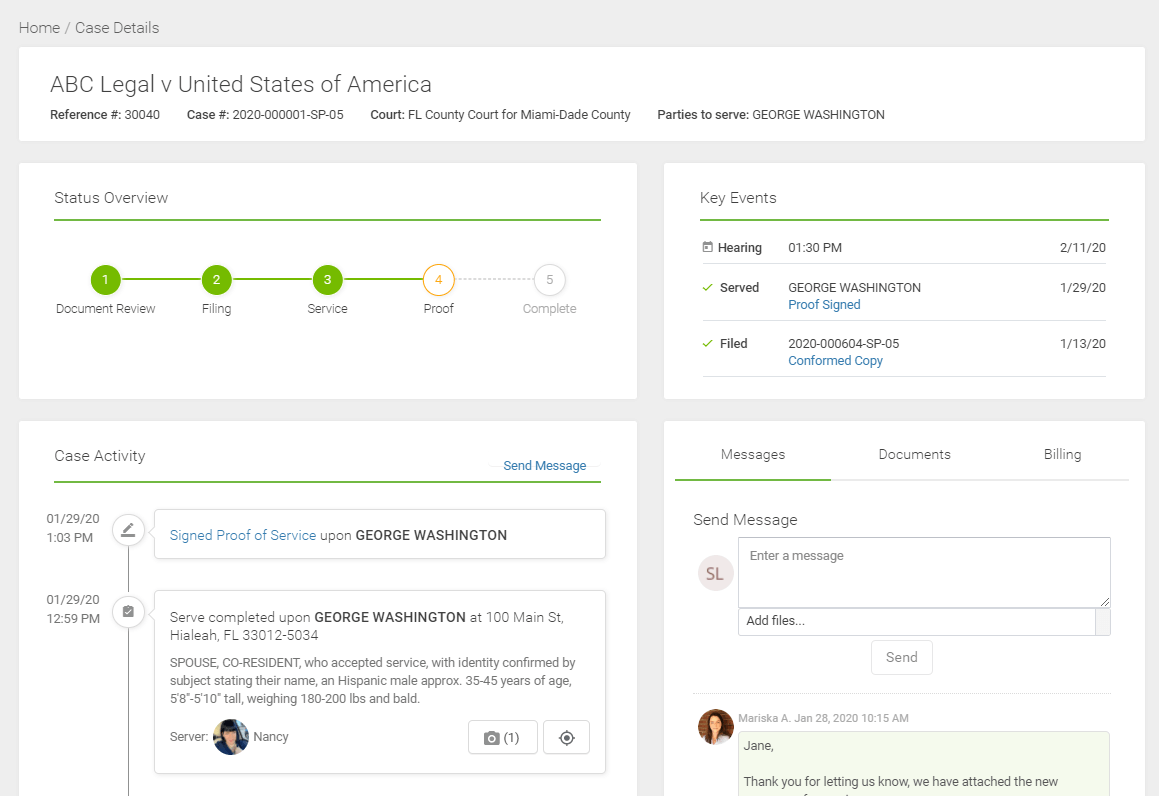Click step 3 Service status circle

(327, 280)
